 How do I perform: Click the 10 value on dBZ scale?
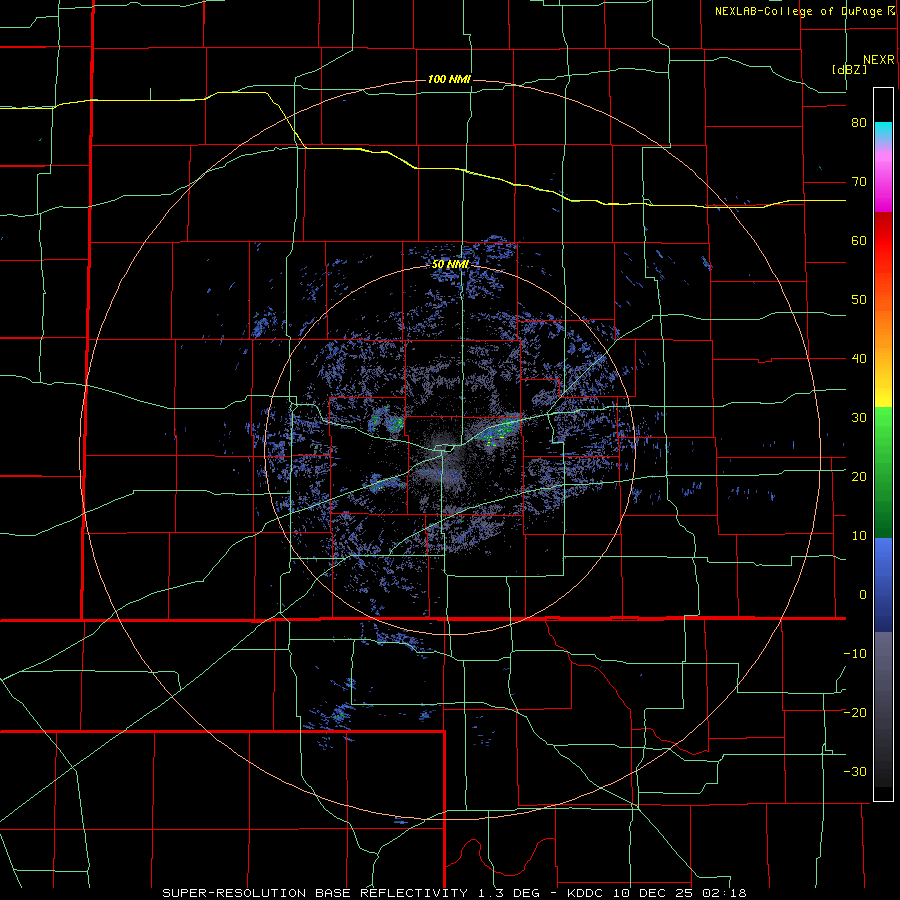[x=859, y=536]
